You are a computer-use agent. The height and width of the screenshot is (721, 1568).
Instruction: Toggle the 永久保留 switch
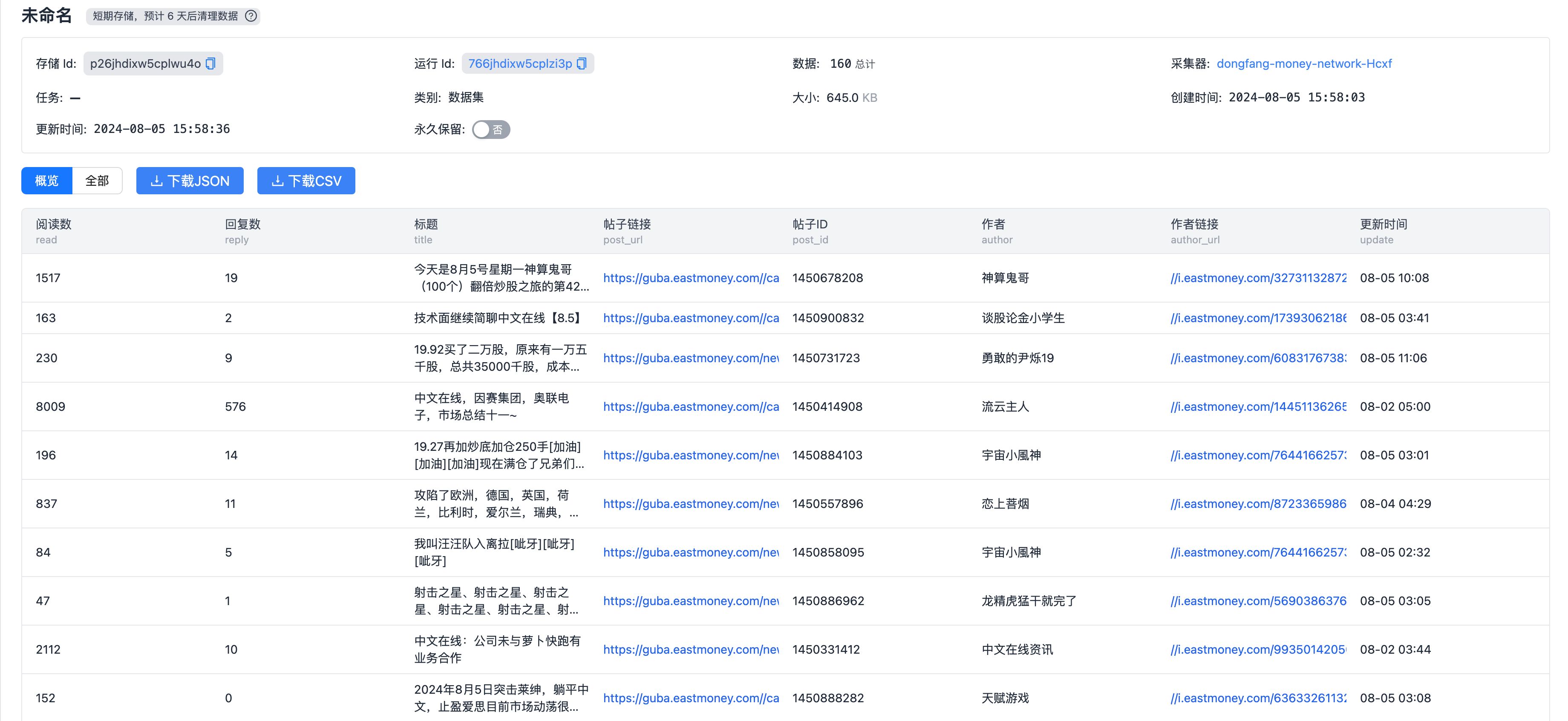490,130
